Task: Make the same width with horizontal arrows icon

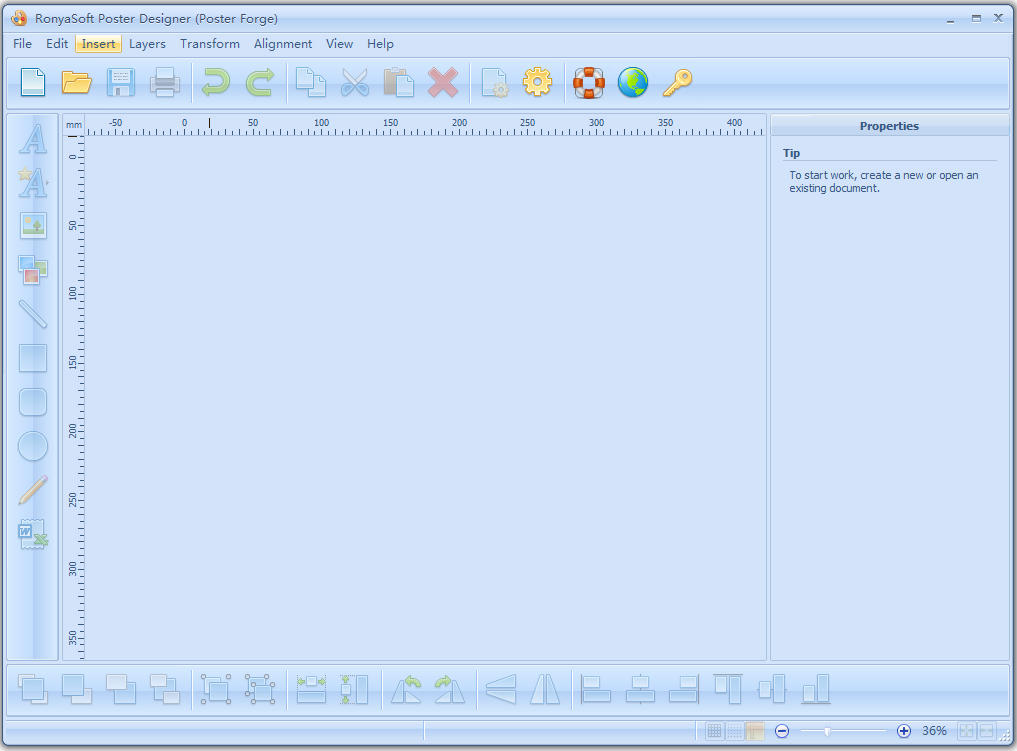Action: [311, 689]
